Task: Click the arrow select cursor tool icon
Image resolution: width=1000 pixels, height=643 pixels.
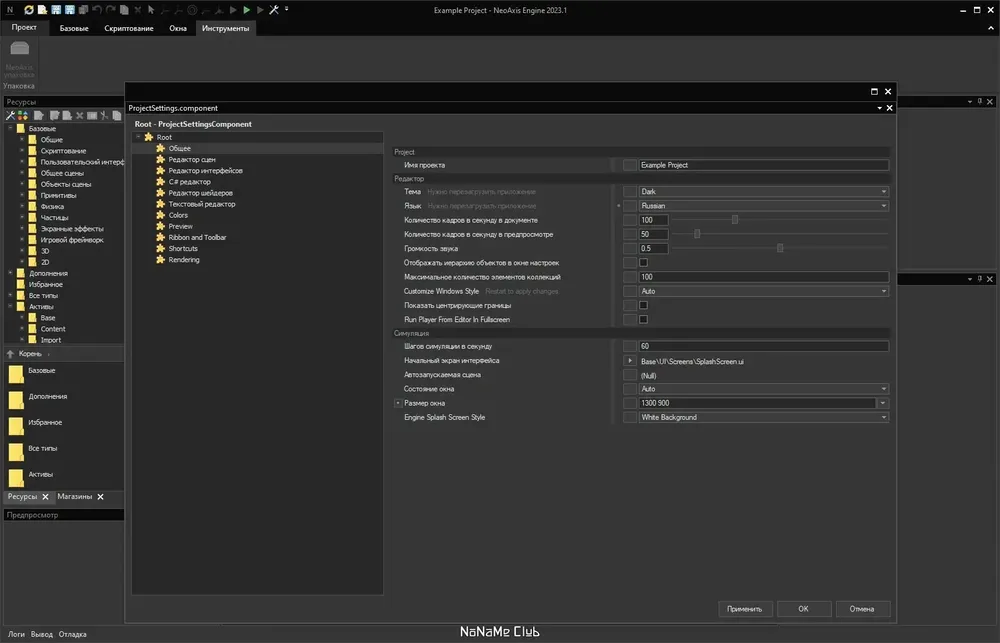Action: [151, 10]
